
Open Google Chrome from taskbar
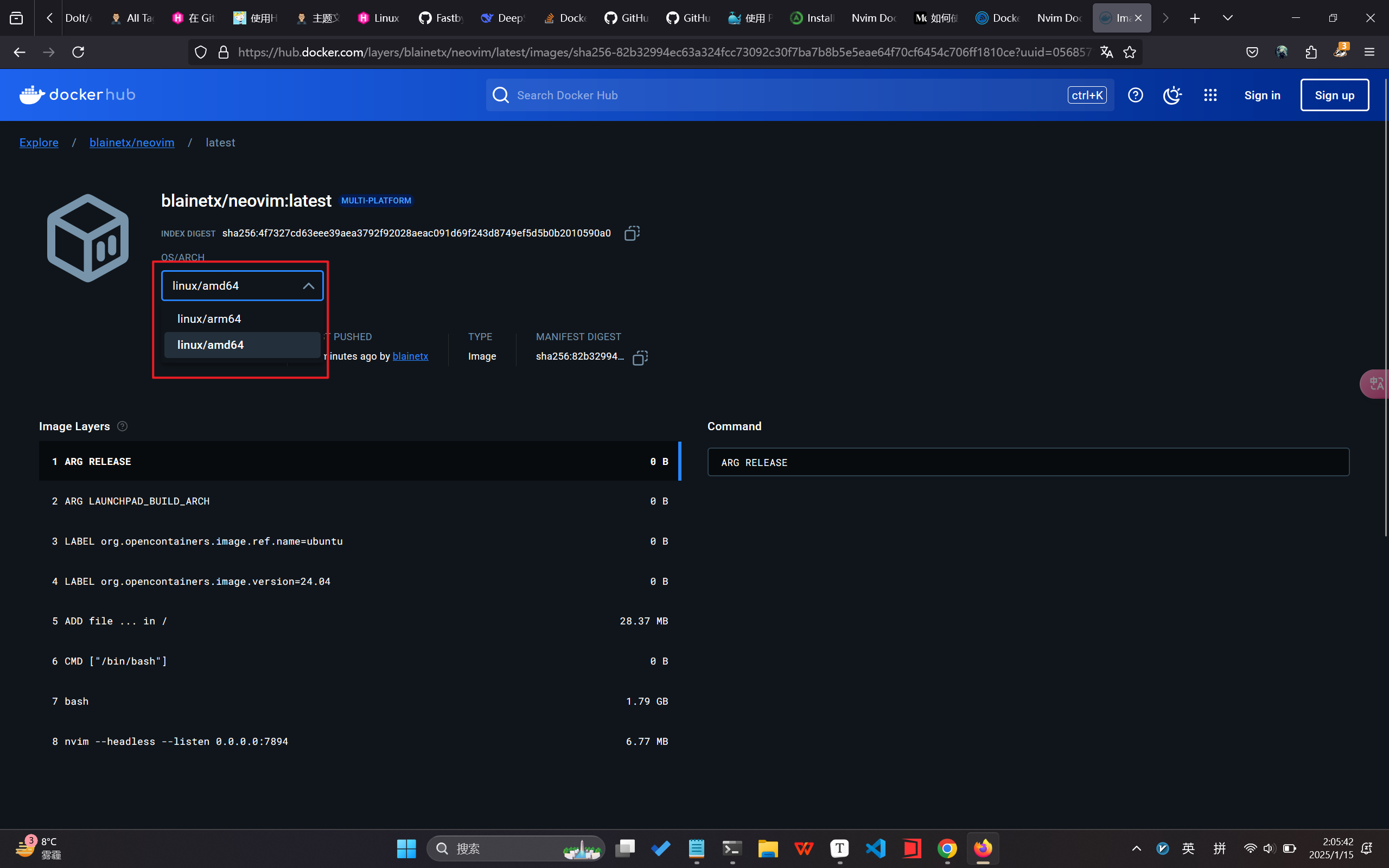point(947,848)
